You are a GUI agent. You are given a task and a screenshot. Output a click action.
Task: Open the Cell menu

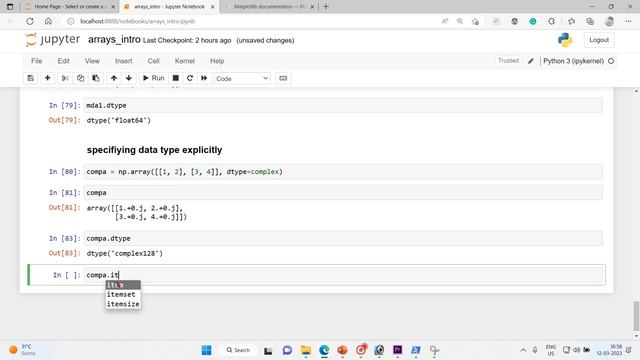[x=153, y=61]
